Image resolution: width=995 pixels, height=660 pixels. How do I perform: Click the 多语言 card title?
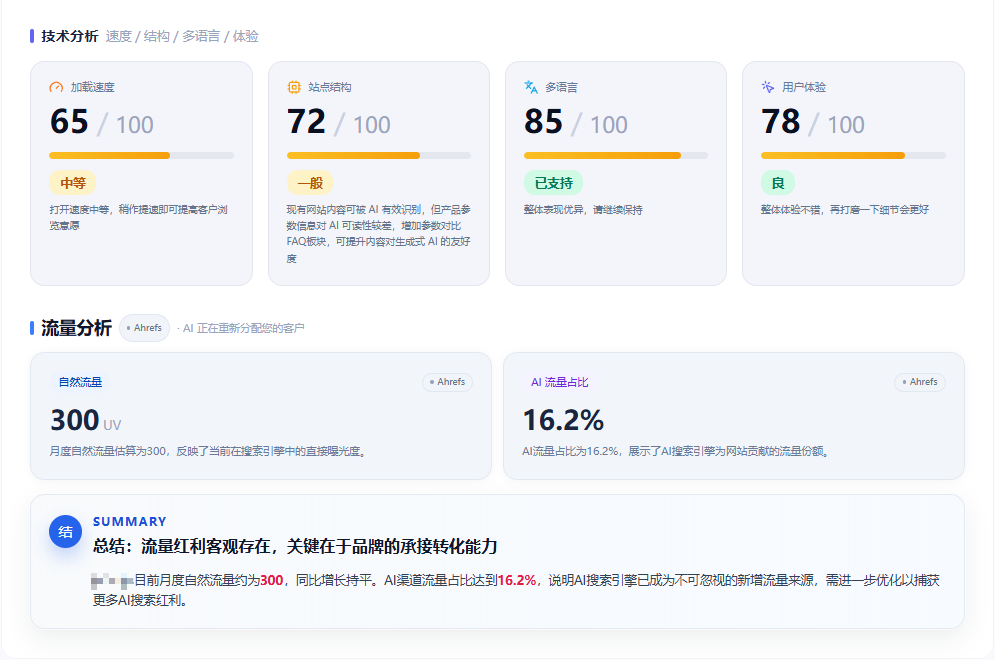tap(562, 88)
